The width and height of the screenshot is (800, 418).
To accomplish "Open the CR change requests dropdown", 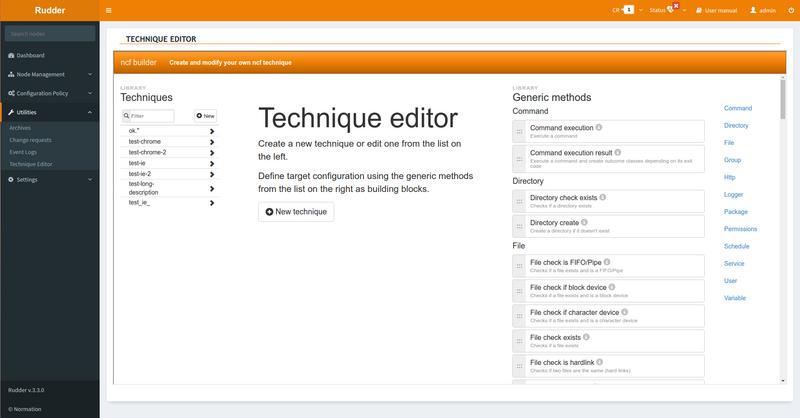I will point(628,10).
